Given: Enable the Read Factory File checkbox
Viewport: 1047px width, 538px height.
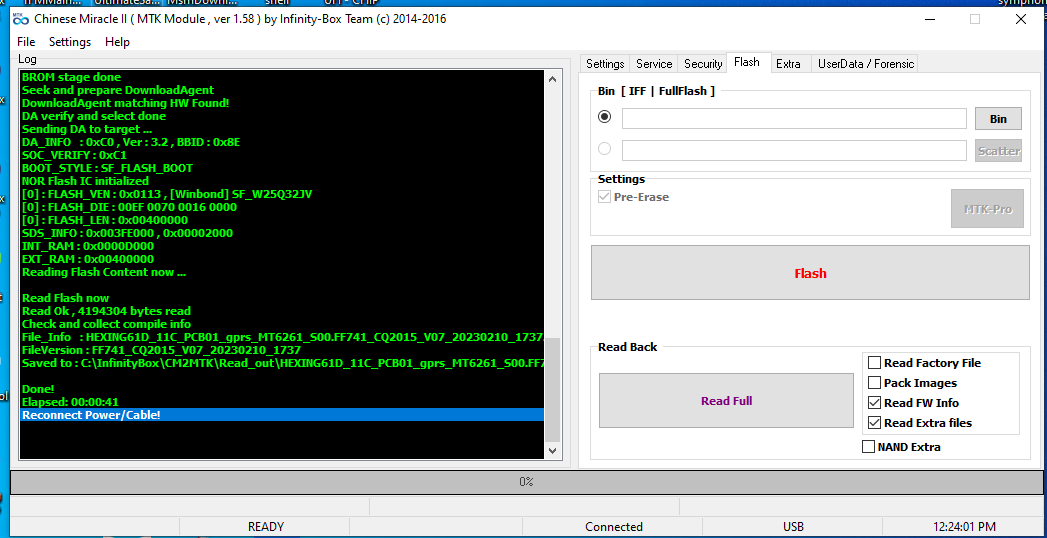Looking at the screenshot, I should (875, 363).
